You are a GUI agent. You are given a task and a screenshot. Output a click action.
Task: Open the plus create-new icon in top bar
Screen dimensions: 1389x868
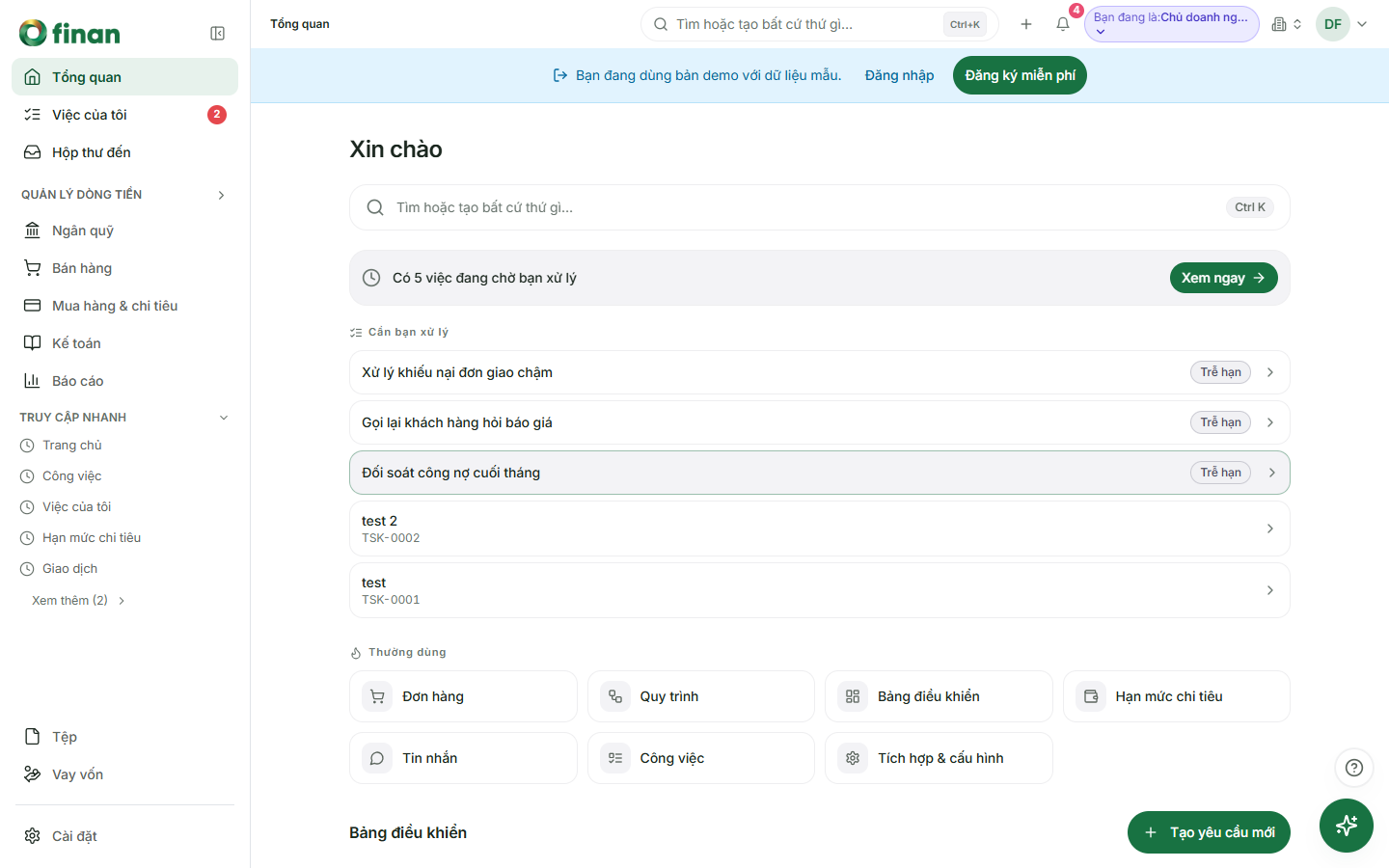(x=1026, y=24)
